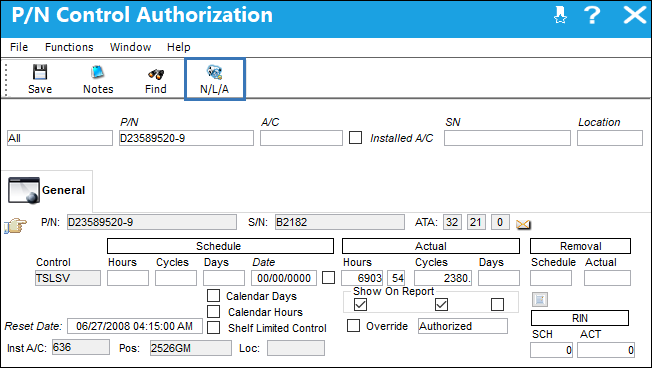Click the Control field showing TSLSV
This screenshot has height=368, width=652.
pos(68,278)
